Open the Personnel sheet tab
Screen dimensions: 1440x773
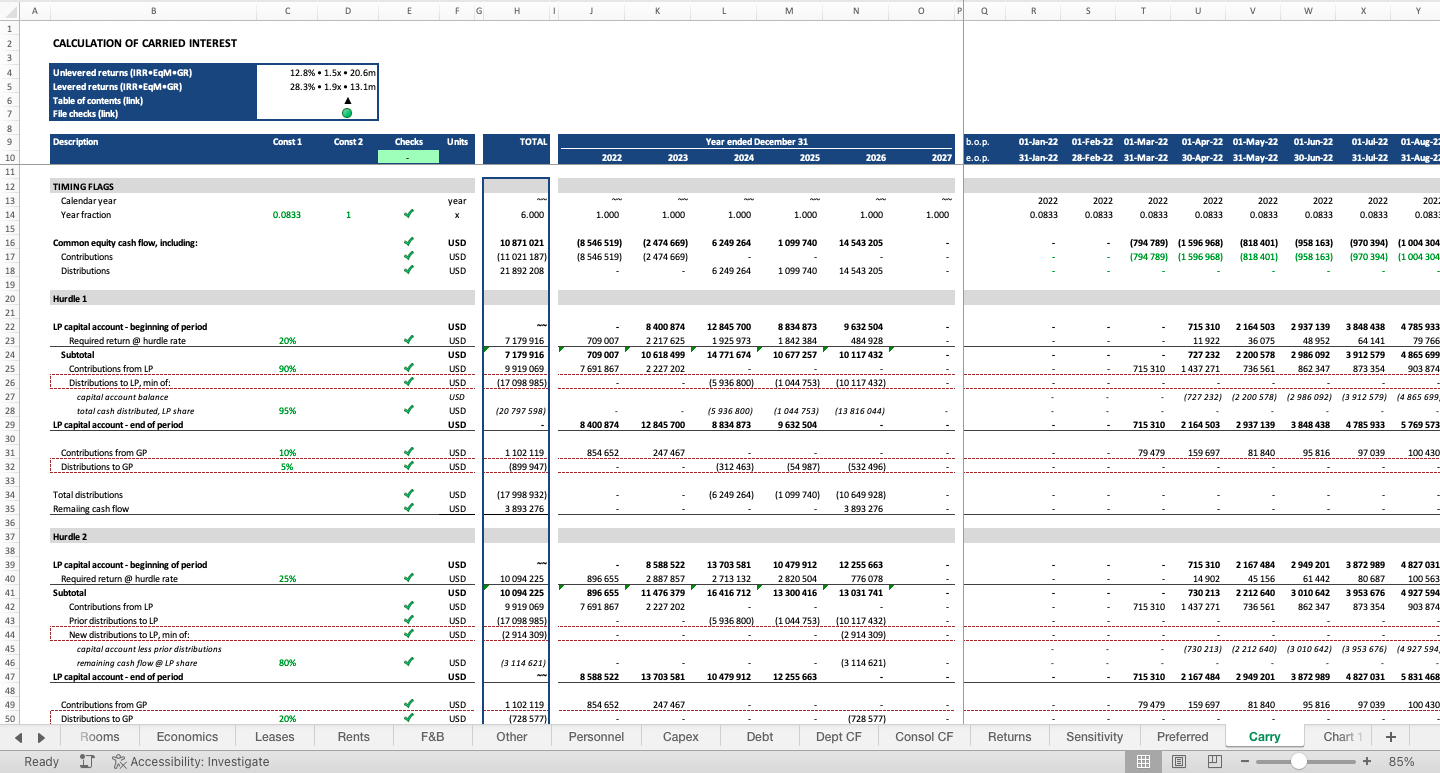click(x=596, y=737)
